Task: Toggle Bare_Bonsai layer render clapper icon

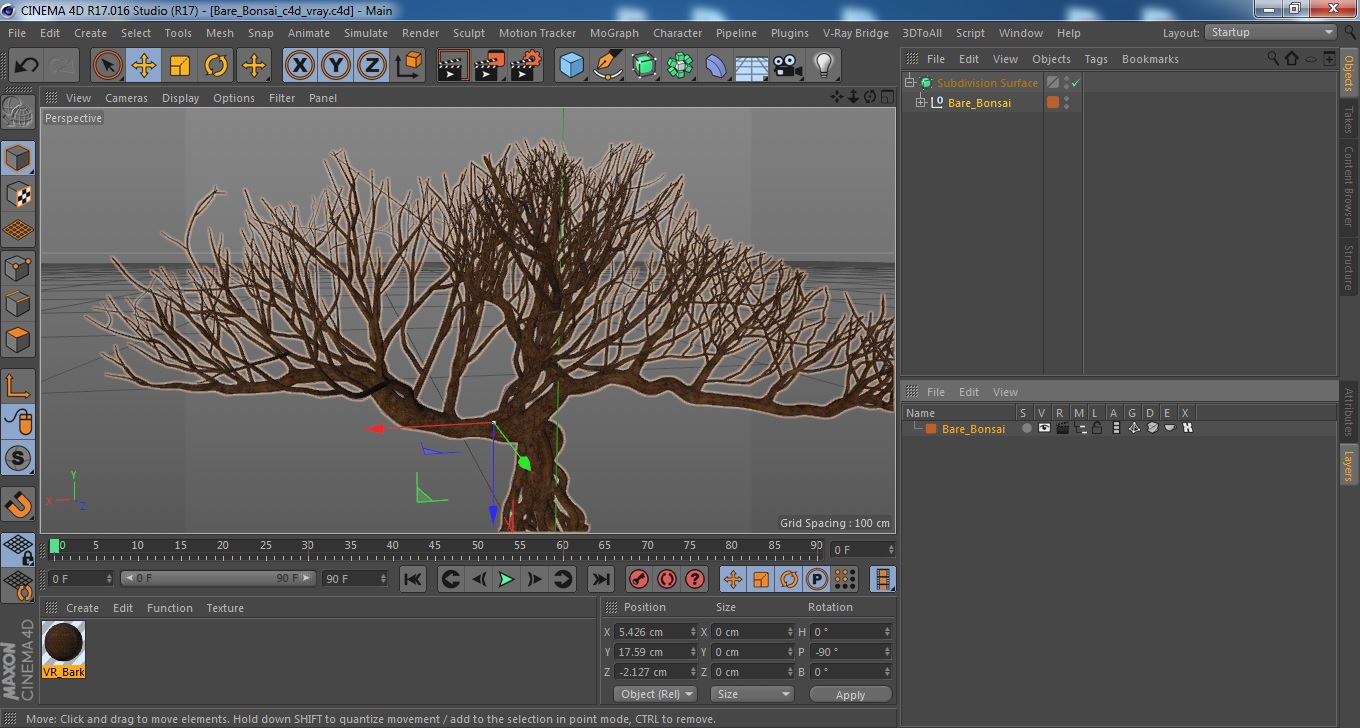Action: click(1062, 428)
